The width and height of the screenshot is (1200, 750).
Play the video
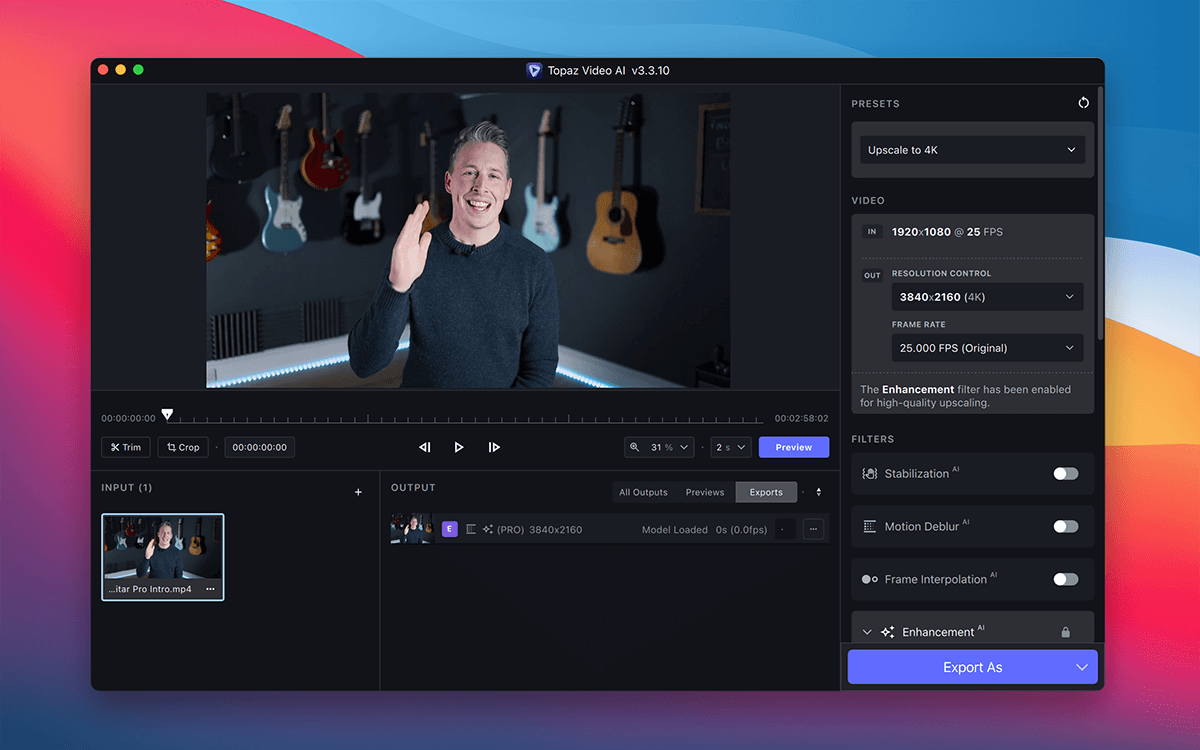pos(459,447)
